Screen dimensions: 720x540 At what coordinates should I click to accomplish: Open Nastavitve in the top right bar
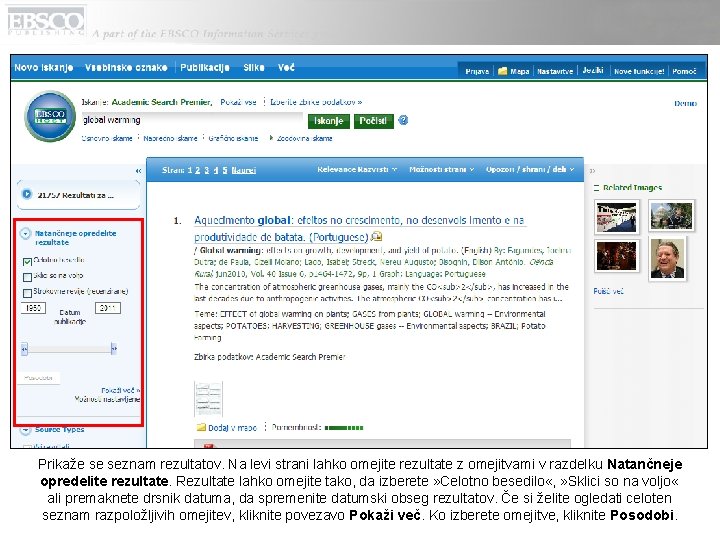coord(555,71)
